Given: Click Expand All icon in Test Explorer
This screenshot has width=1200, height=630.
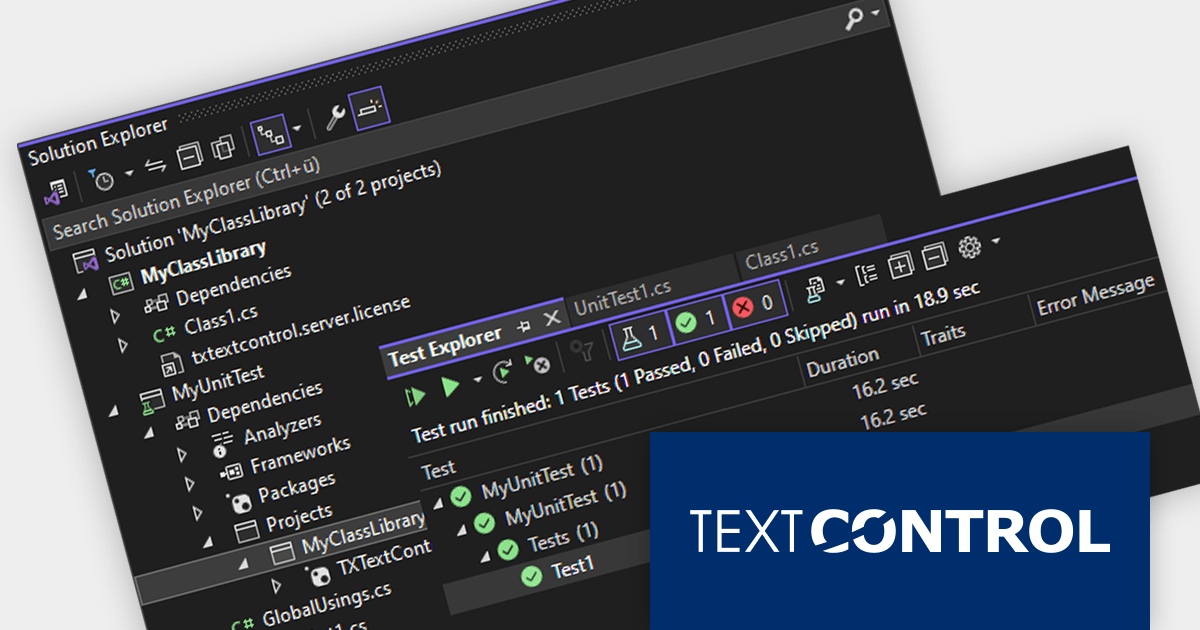Looking at the screenshot, I should 900,265.
